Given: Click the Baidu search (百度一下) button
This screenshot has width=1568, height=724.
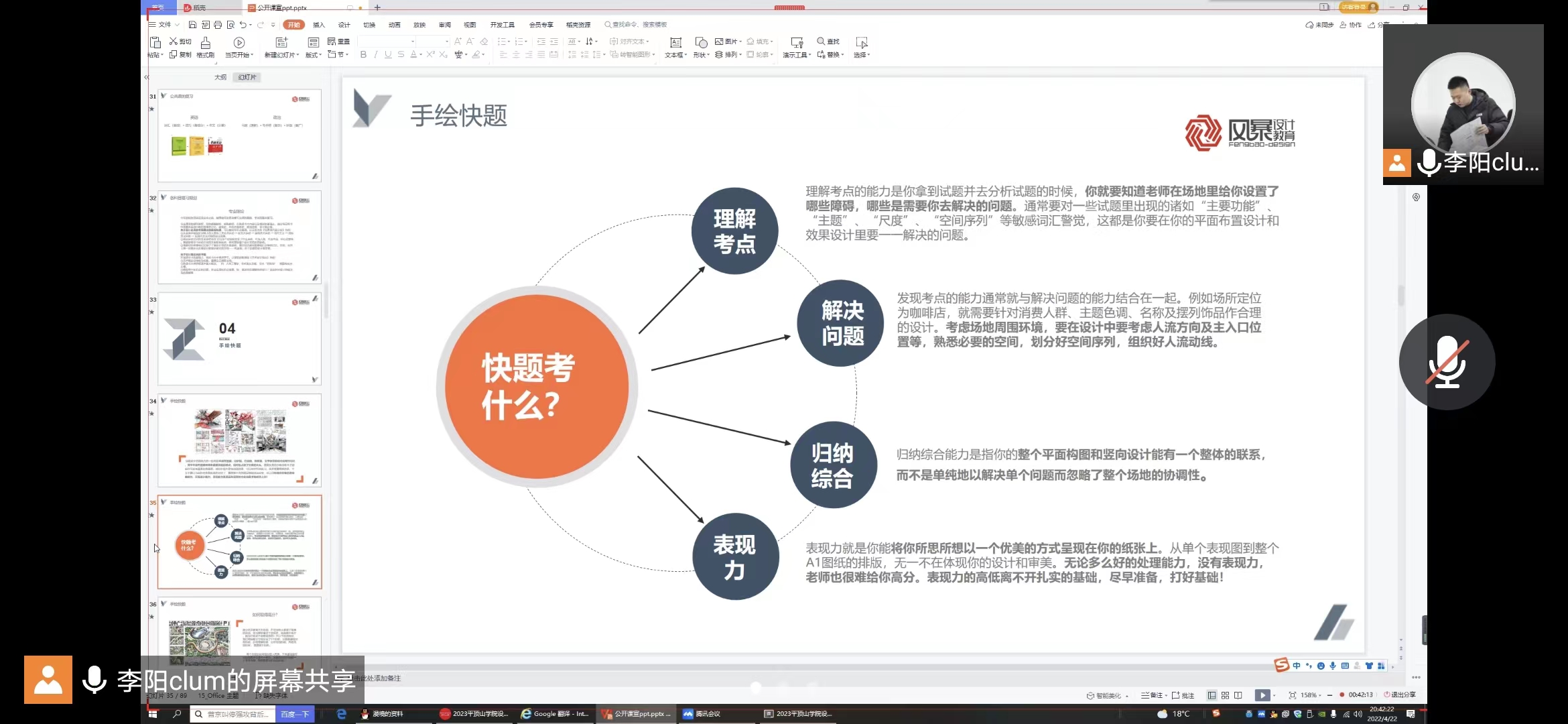Looking at the screenshot, I should [x=295, y=714].
